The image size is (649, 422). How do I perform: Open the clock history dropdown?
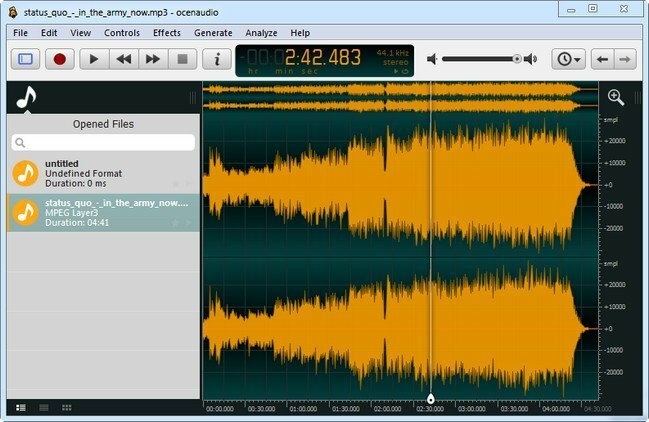pyautogui.click(x=568, y=59)
